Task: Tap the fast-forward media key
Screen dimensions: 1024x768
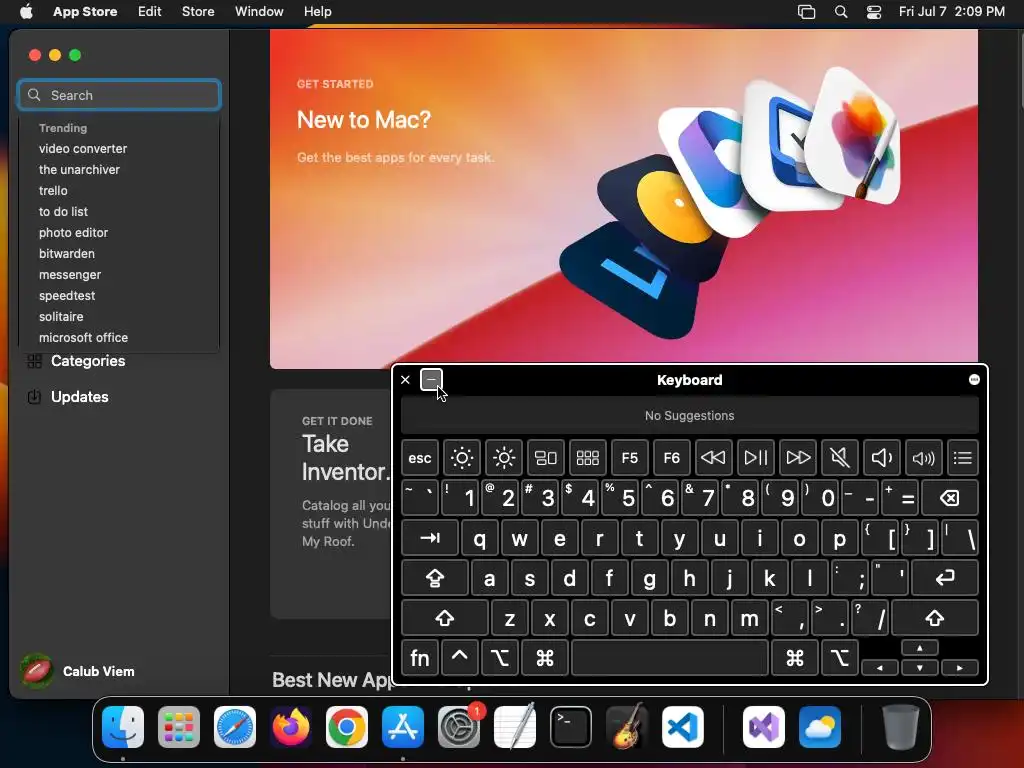Action: (797, 458)
